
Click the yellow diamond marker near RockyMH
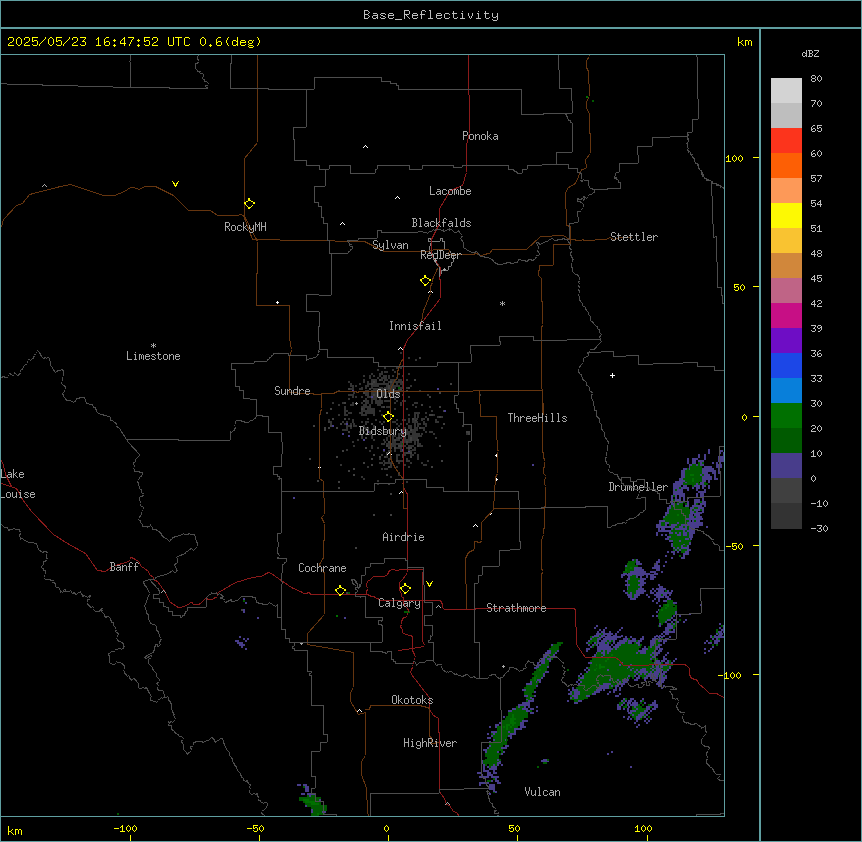(x=249, y=203)
